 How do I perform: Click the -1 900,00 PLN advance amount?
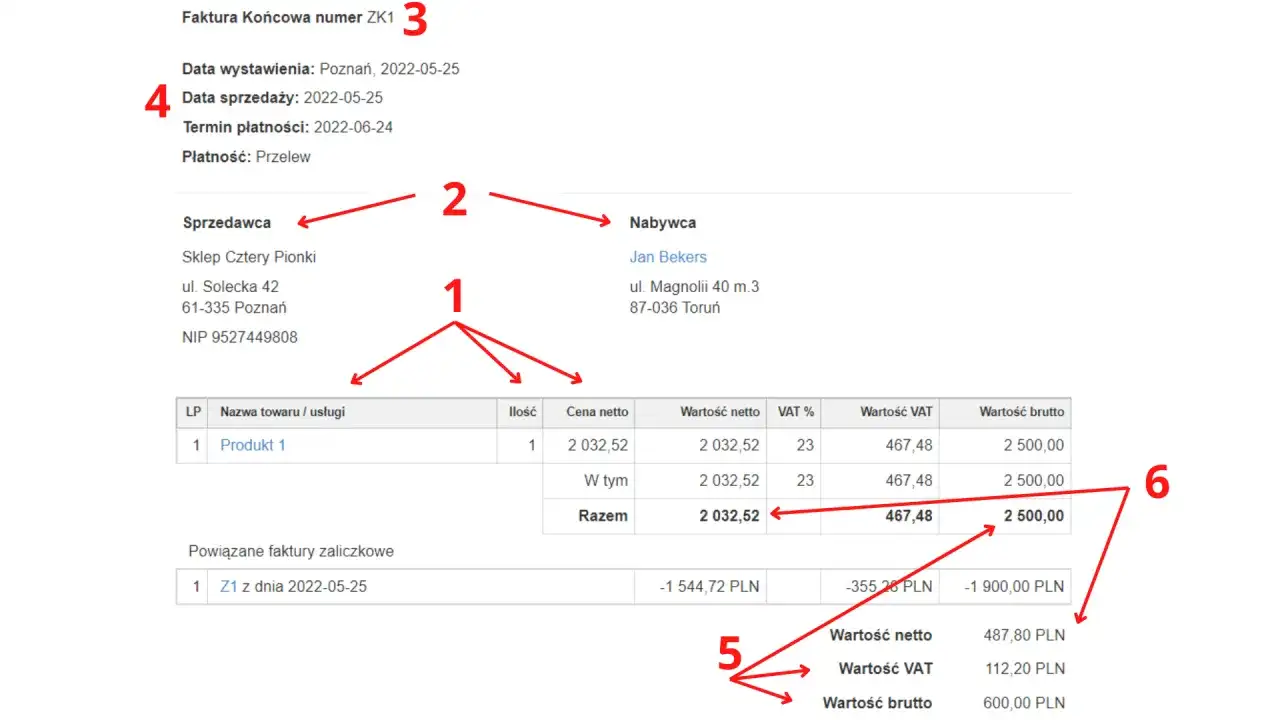(x=1014, y=587)
